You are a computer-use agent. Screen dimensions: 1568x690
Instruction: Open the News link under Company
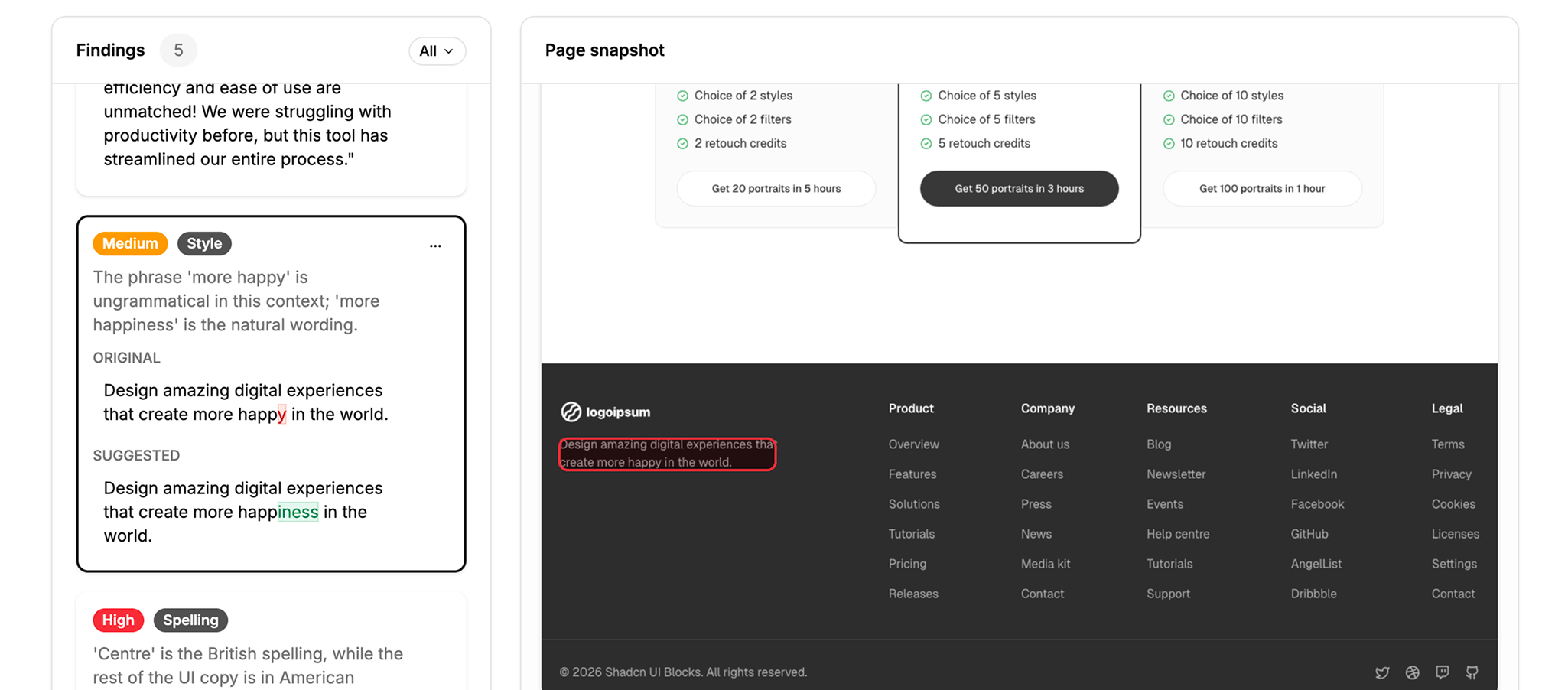tap(1036, 534)
